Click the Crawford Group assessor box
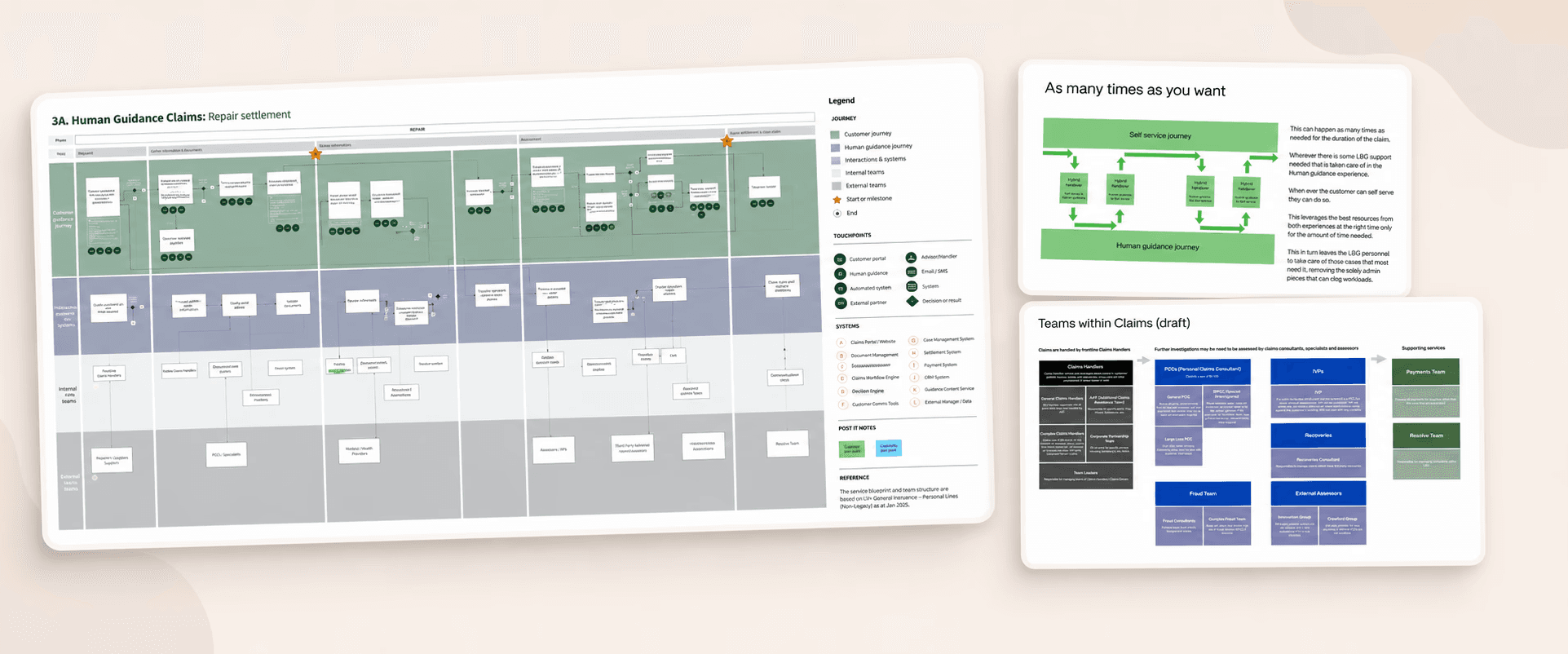1568x654 pixels. [x=1342, y=527]
